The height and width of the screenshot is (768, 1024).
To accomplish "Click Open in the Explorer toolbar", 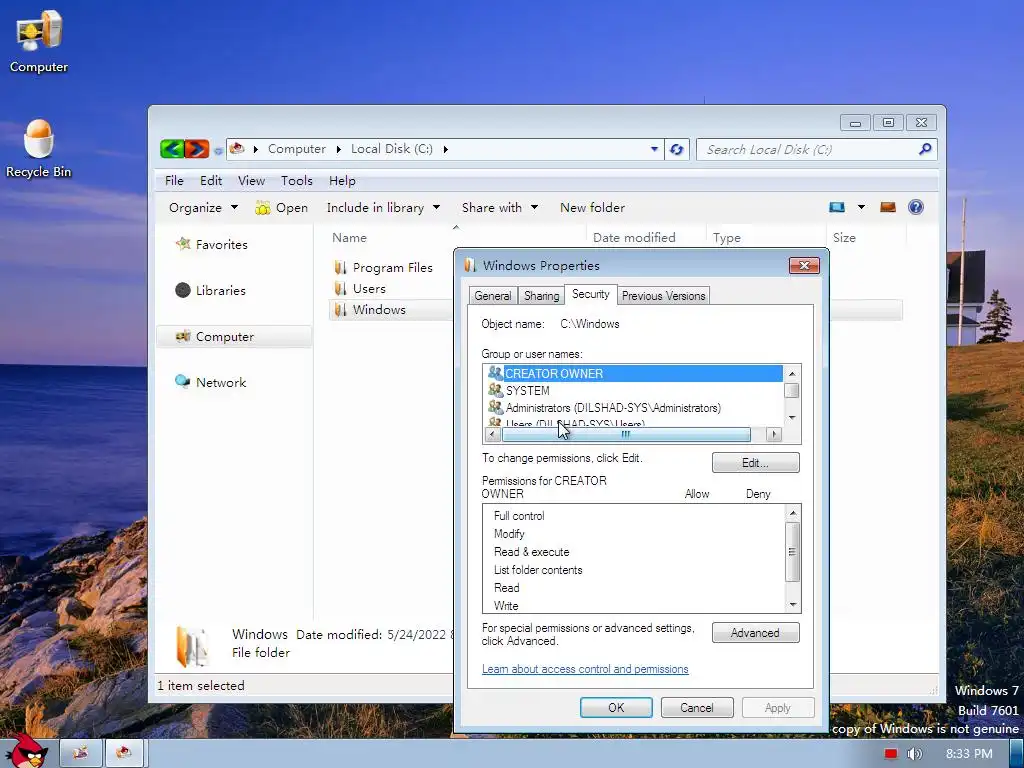I will click(281, 208).
